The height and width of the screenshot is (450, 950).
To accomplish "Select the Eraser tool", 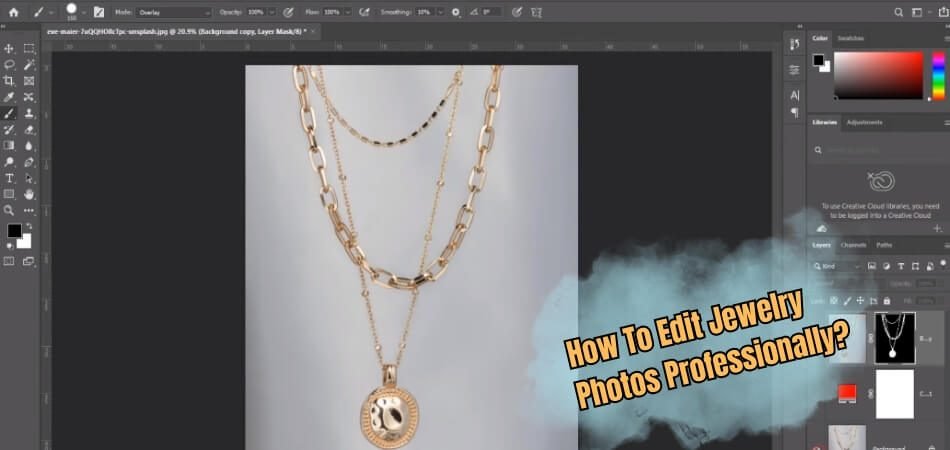I will [28, 130].
